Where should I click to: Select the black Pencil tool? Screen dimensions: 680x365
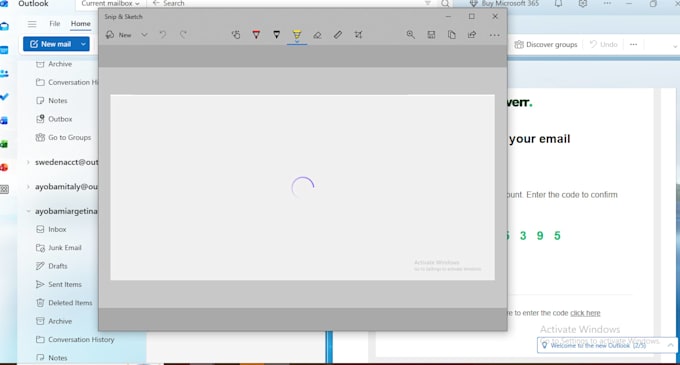pos(277,35)
